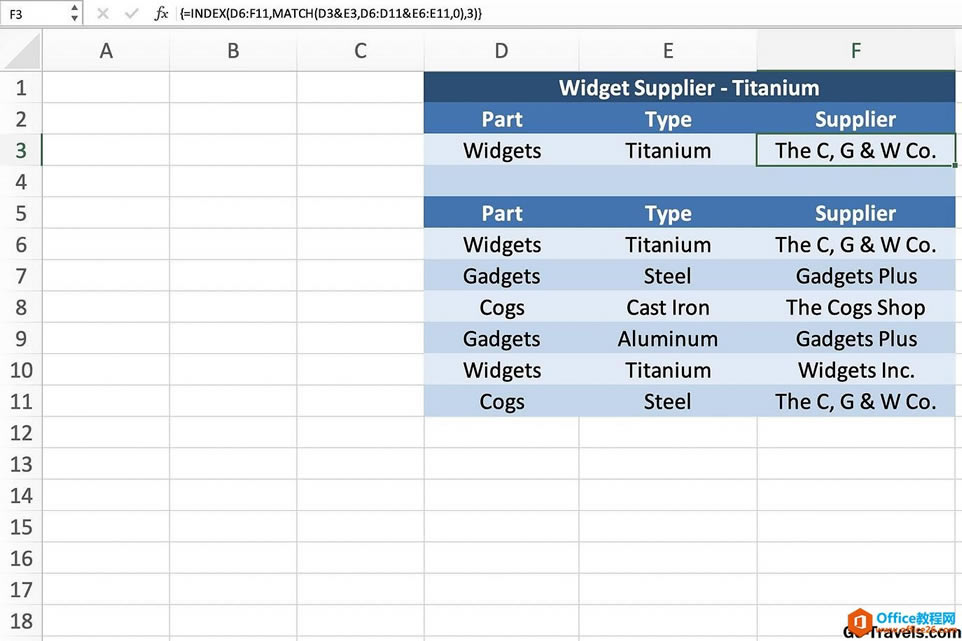Image resolution: width=962 pixels, height=641 pixels.
Task: Select the Widgets Inc. supplier cell
Action: coord(856,370)
